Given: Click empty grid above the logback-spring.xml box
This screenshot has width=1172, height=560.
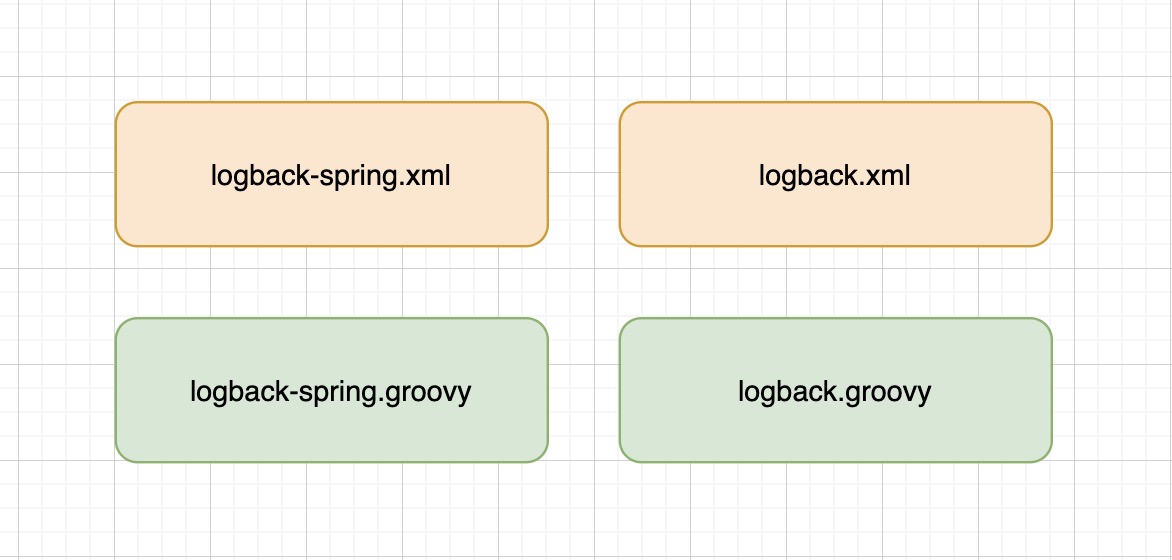Looking at the screenshot, I should coord(332,51).
